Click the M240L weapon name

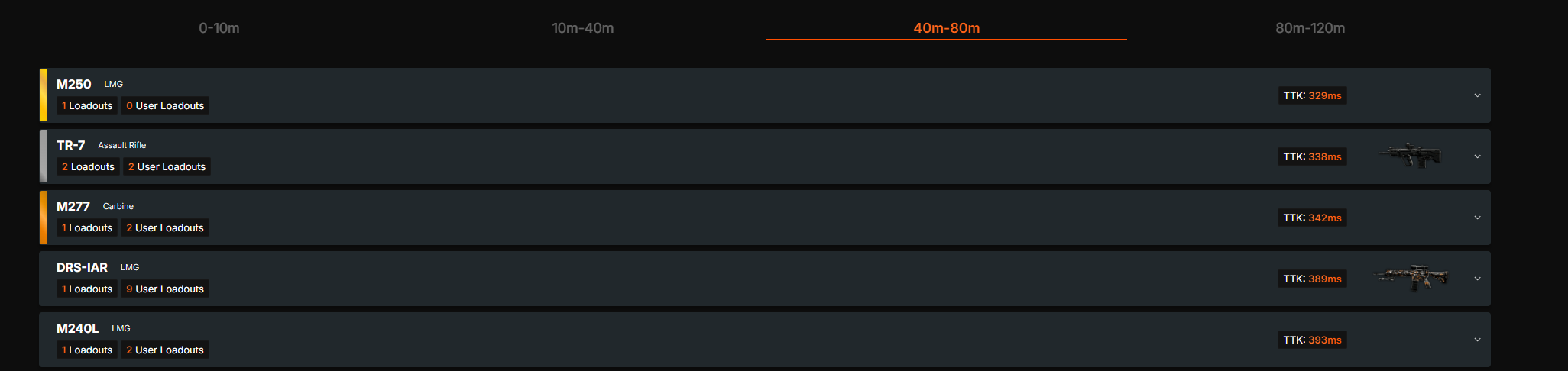click(77, 328)
